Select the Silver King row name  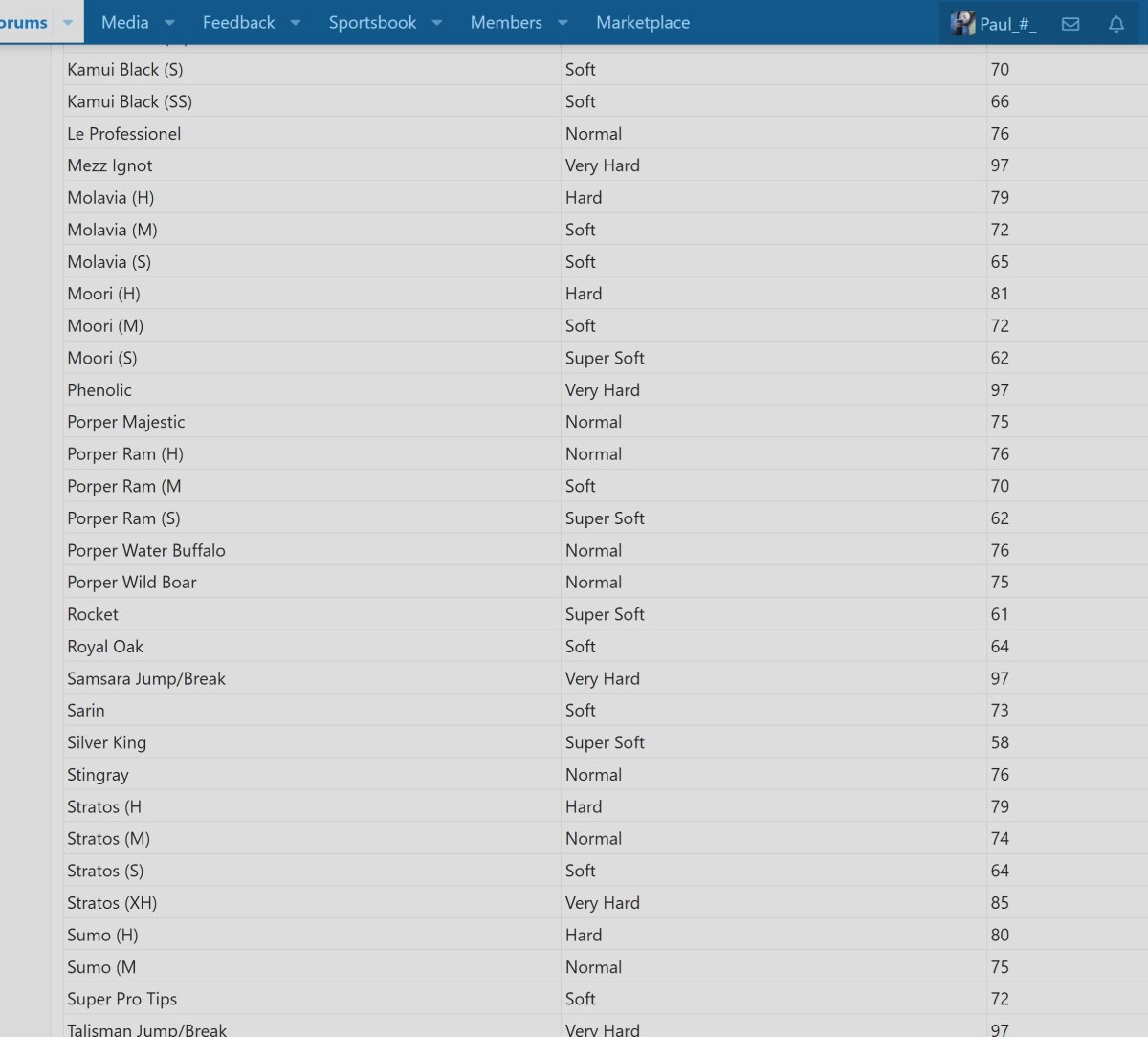(106, 743)
